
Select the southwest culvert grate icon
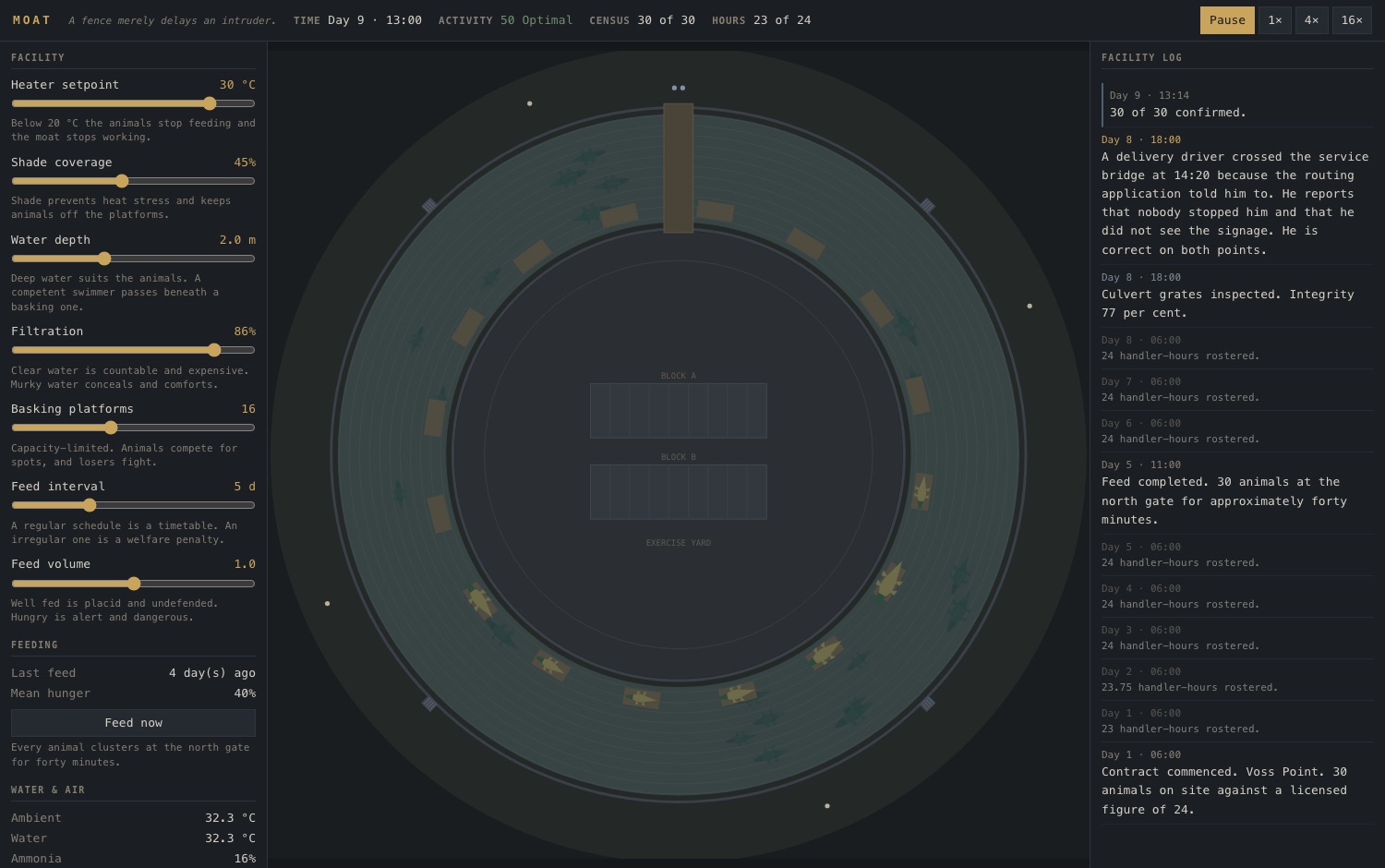point(429,704)
